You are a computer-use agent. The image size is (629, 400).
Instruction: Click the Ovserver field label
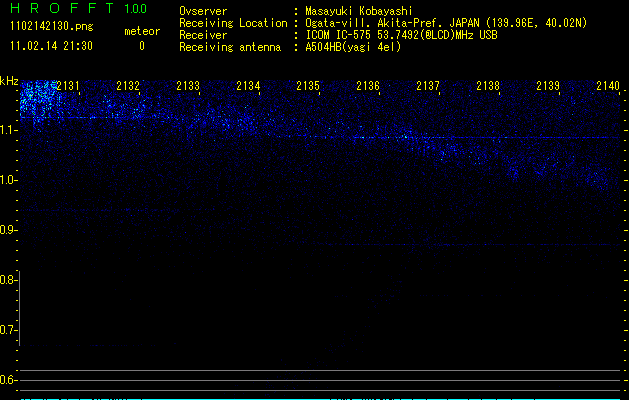[x=203, y=11]
